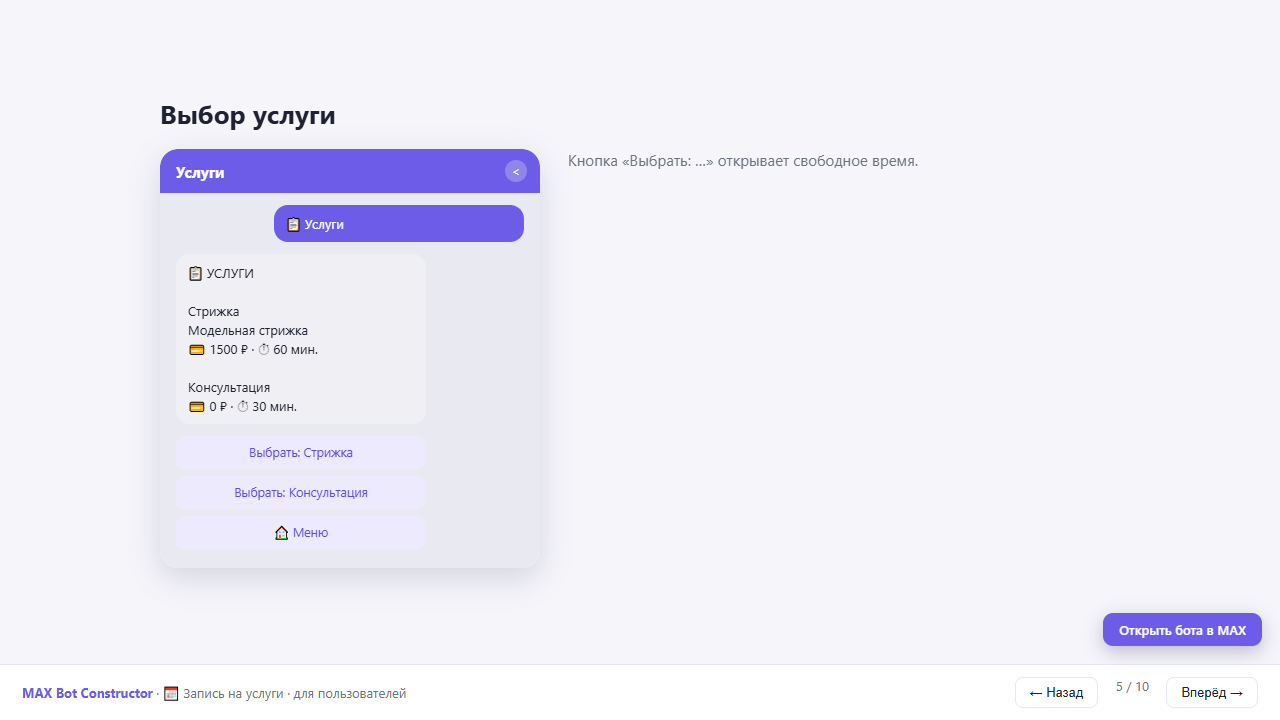Advance with the Вперёд → button
The width and height of the screenshot is (1280, 720).
point(1212,692)
